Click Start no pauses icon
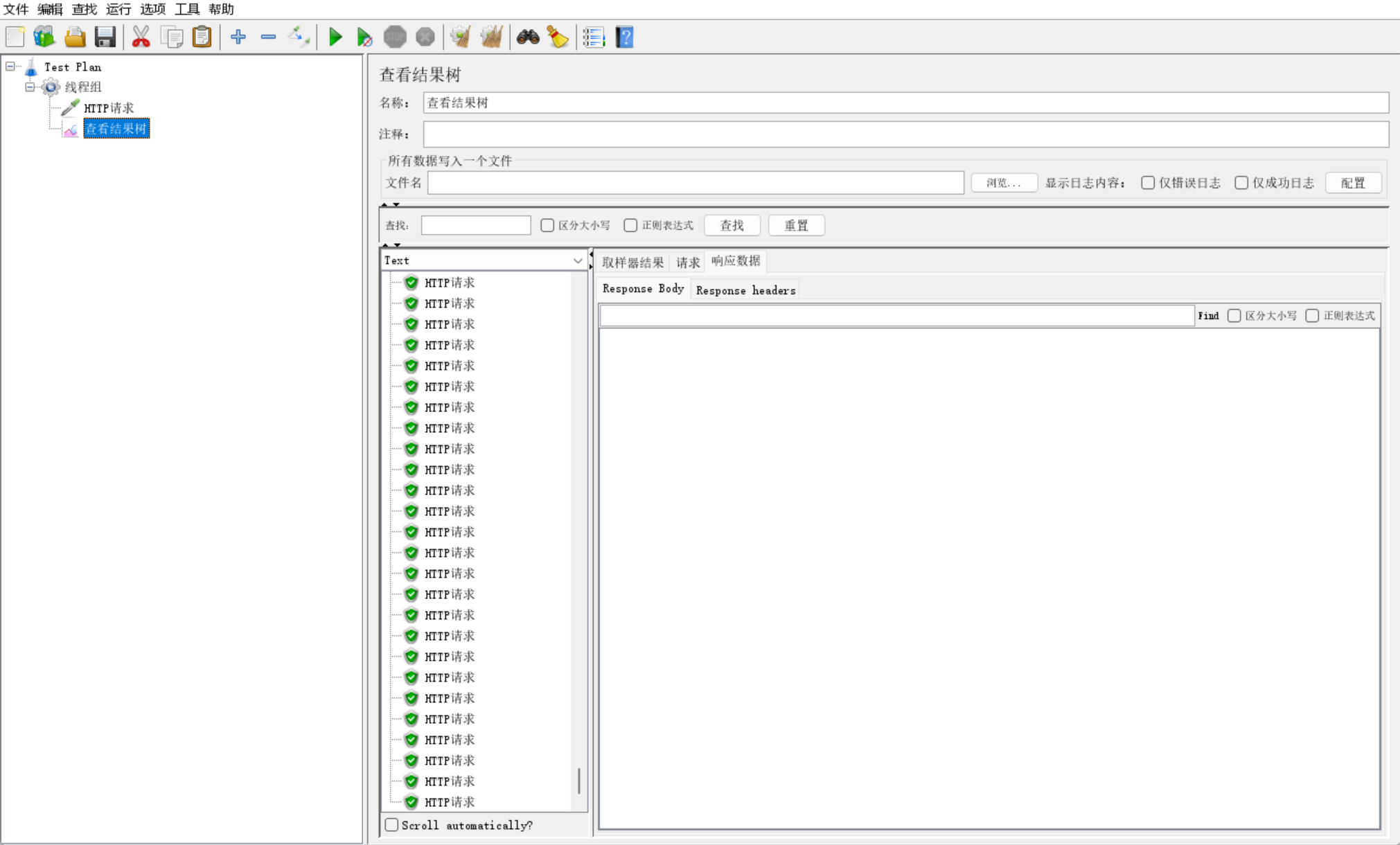Image resolution: width=1400 pixels, height=845 pixels. coord(364,37)
